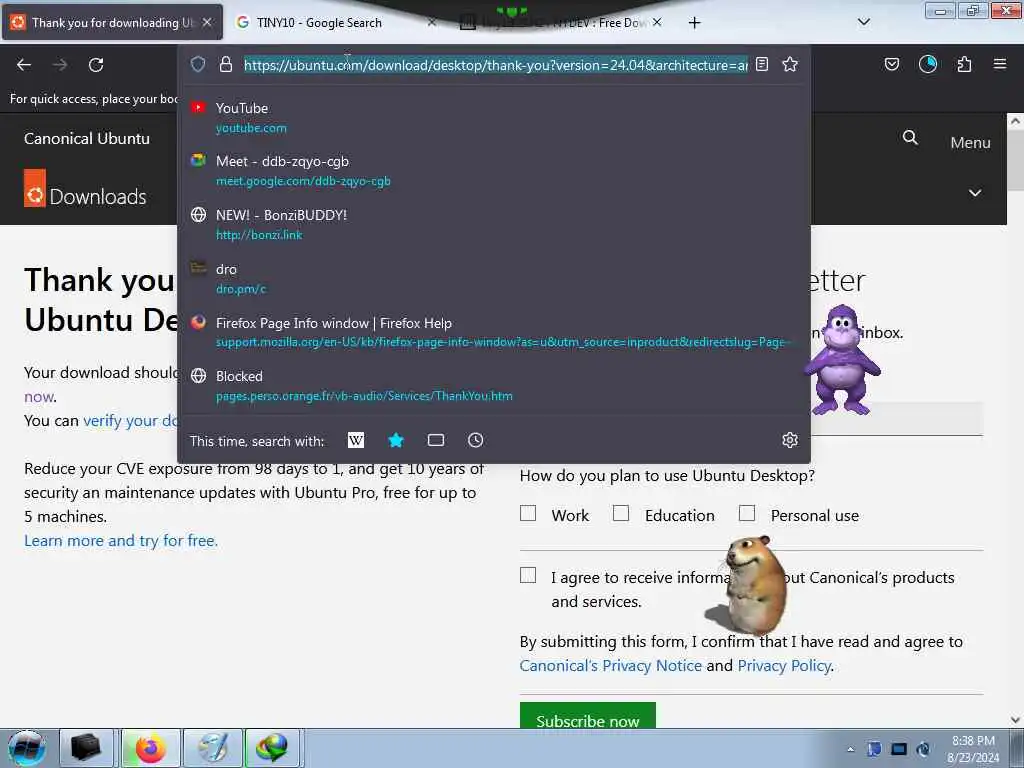Open the Firefox hamburger menu
The width and height of the screenshot is (1024, 768).
pos(1000,64)
